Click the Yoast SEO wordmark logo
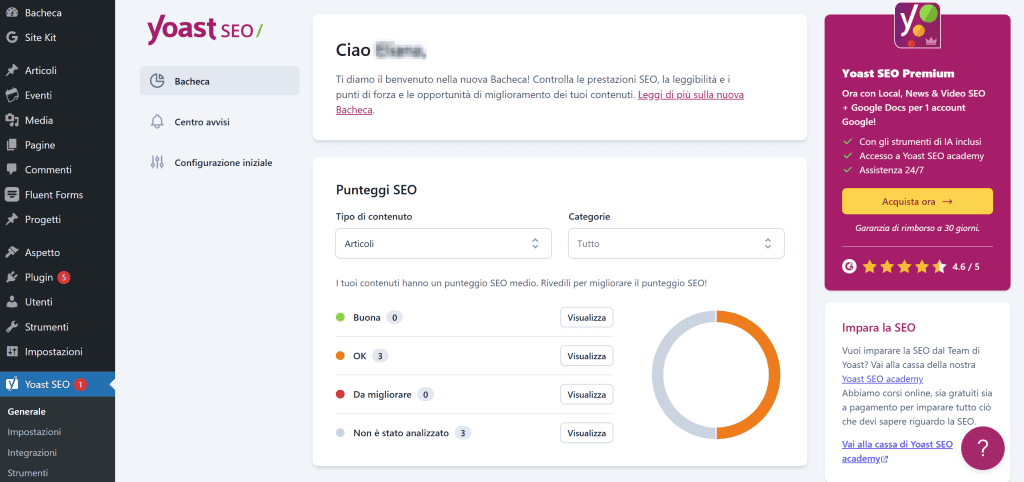The width and height of the screenshot is (1024, 482). click(204, 31)
